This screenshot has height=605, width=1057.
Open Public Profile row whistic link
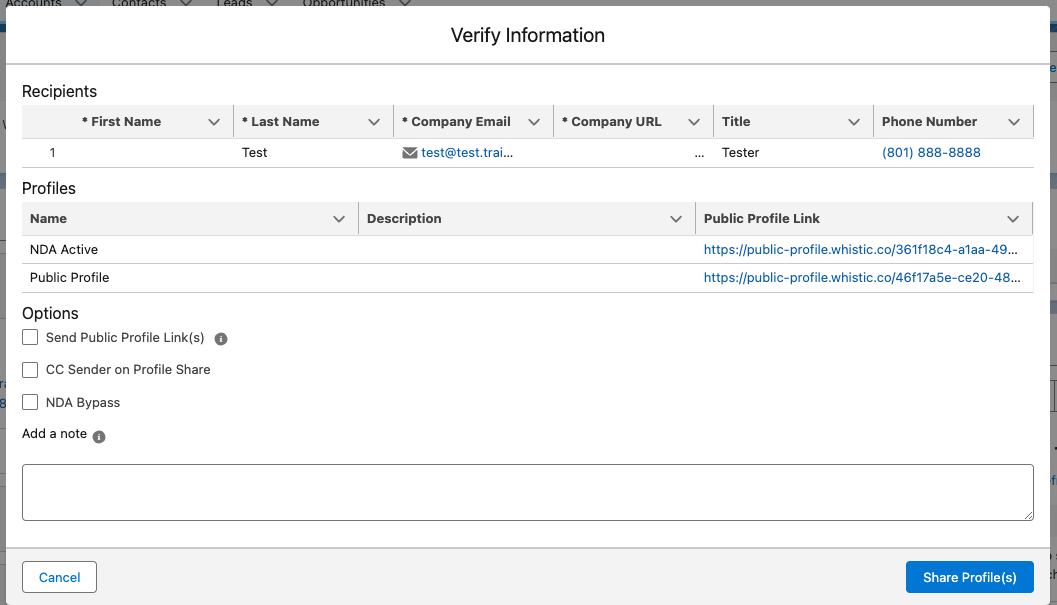[862, 277]
